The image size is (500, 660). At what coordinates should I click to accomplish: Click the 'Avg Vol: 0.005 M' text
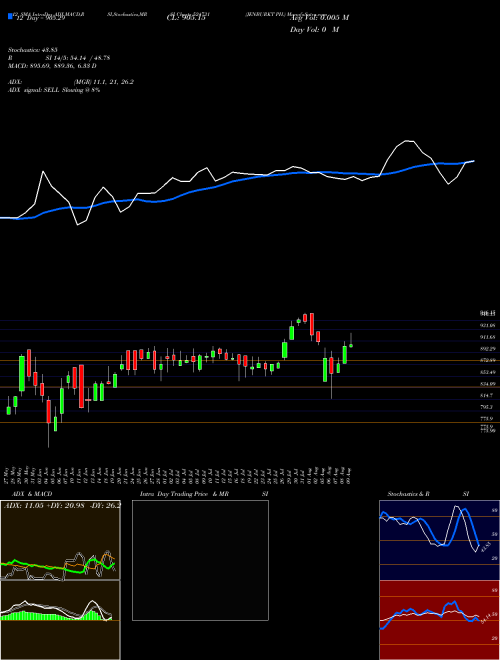(x=319, y=17)
